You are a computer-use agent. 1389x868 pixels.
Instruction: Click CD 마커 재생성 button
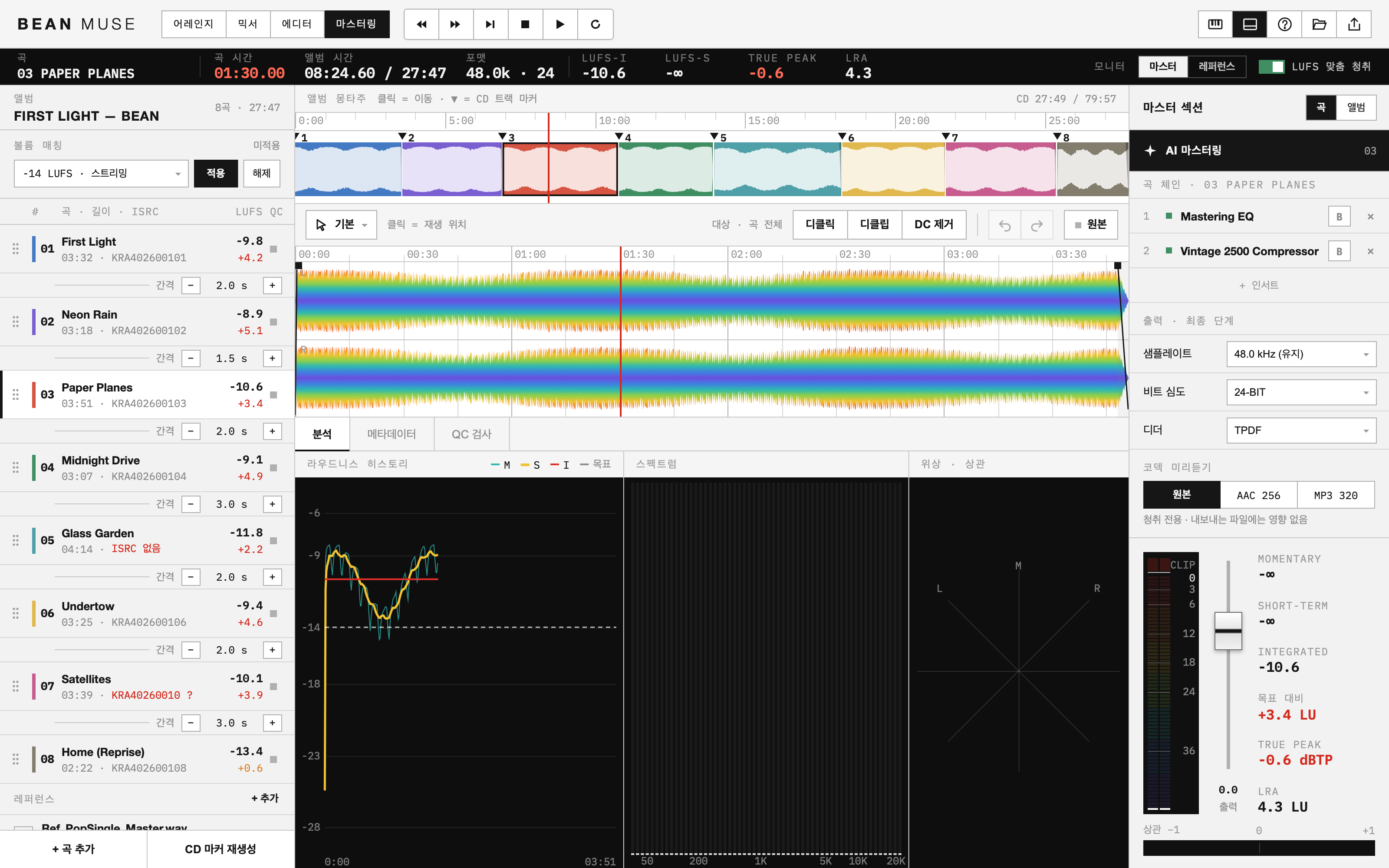[221, 848]
